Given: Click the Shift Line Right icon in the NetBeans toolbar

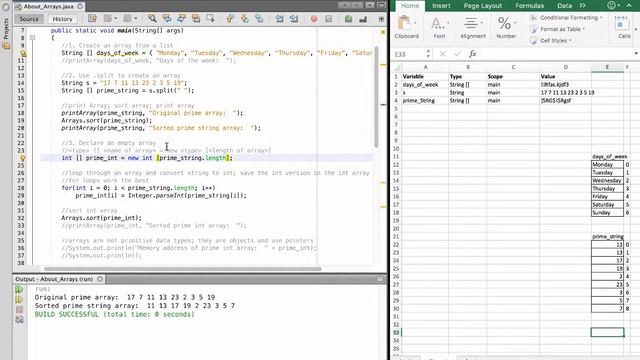Looking at the screenshot, I should coord(294,19).
